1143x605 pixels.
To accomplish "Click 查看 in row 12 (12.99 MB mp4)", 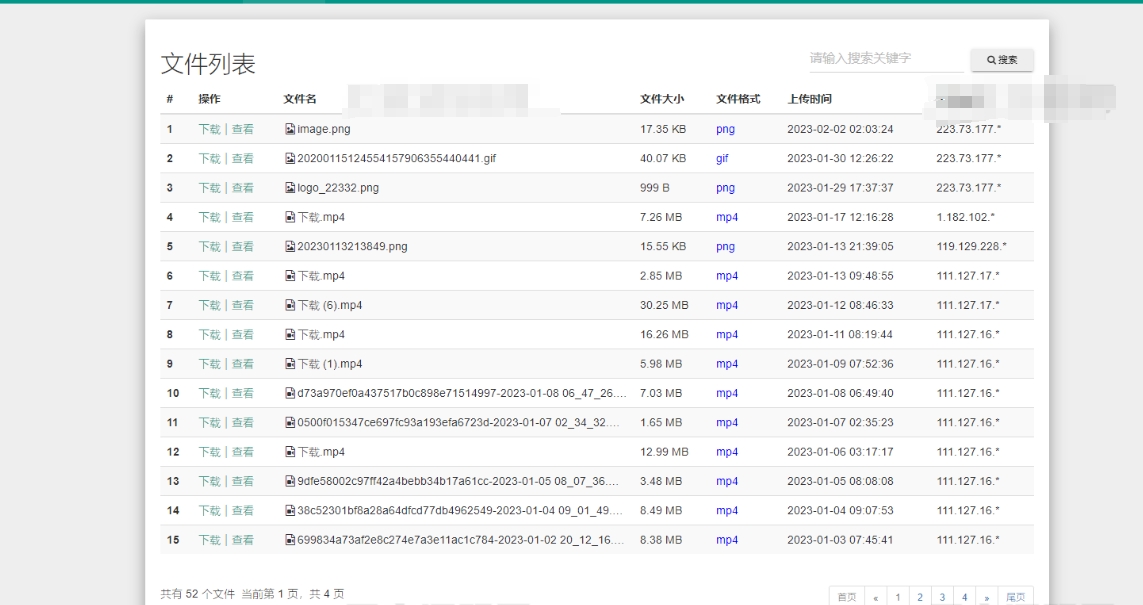I will 243,452.
